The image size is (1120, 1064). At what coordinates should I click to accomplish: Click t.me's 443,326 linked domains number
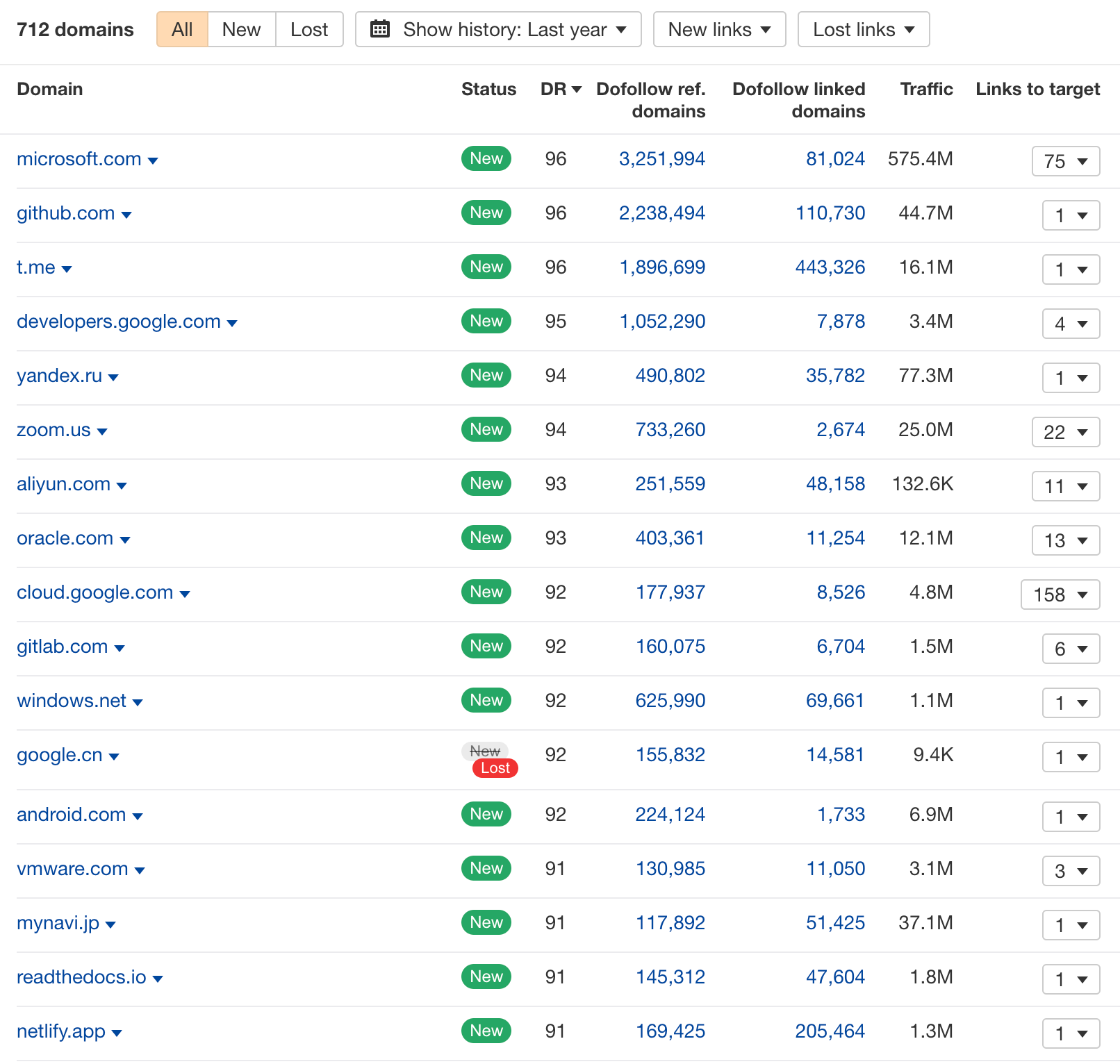click(830, 267)
